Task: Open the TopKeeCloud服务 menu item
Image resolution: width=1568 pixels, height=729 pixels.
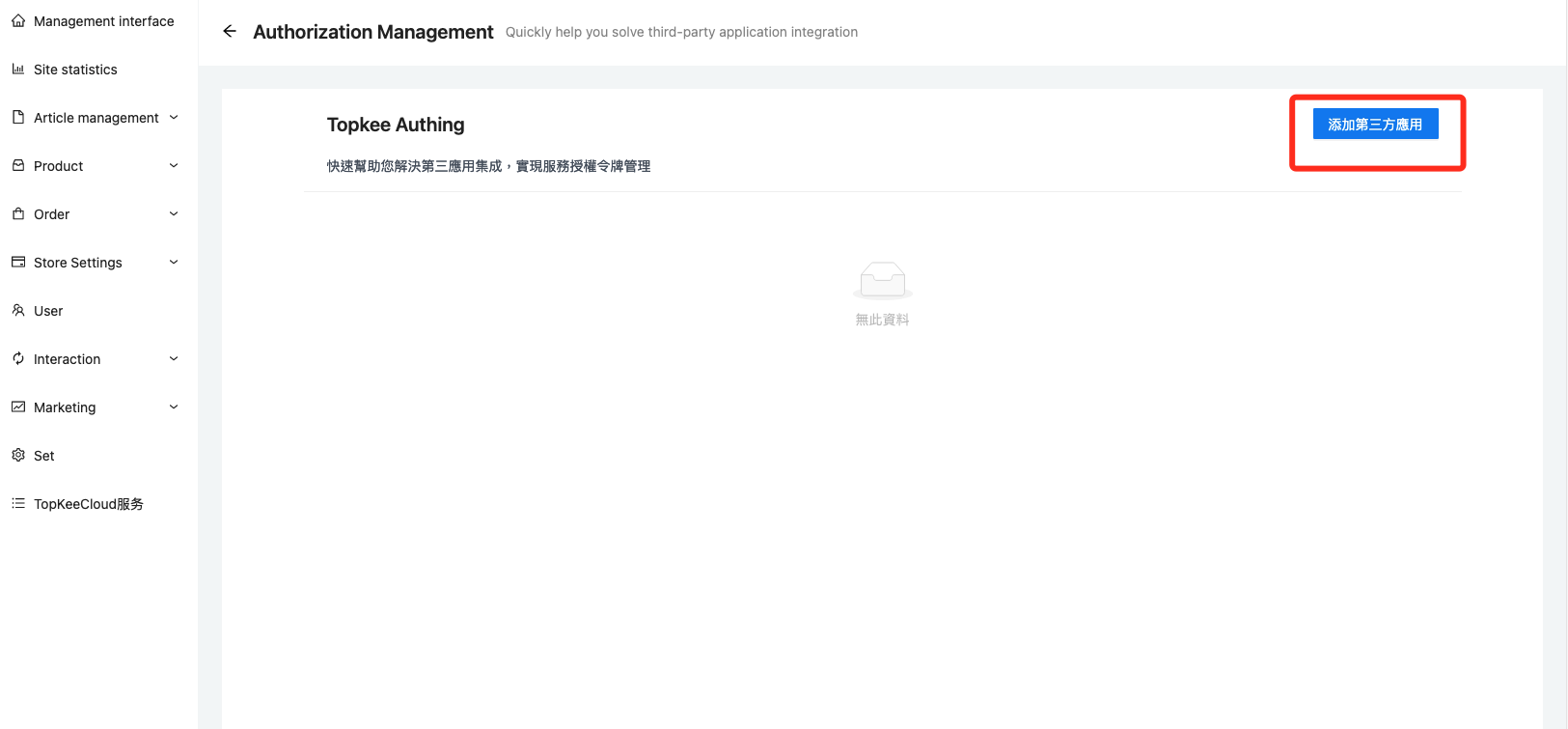Action: pyautogui.click(x=88, y=504)
